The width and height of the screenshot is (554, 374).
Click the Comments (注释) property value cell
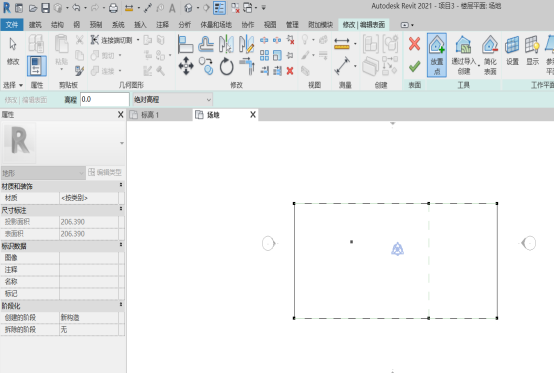[x=89, y=269]
